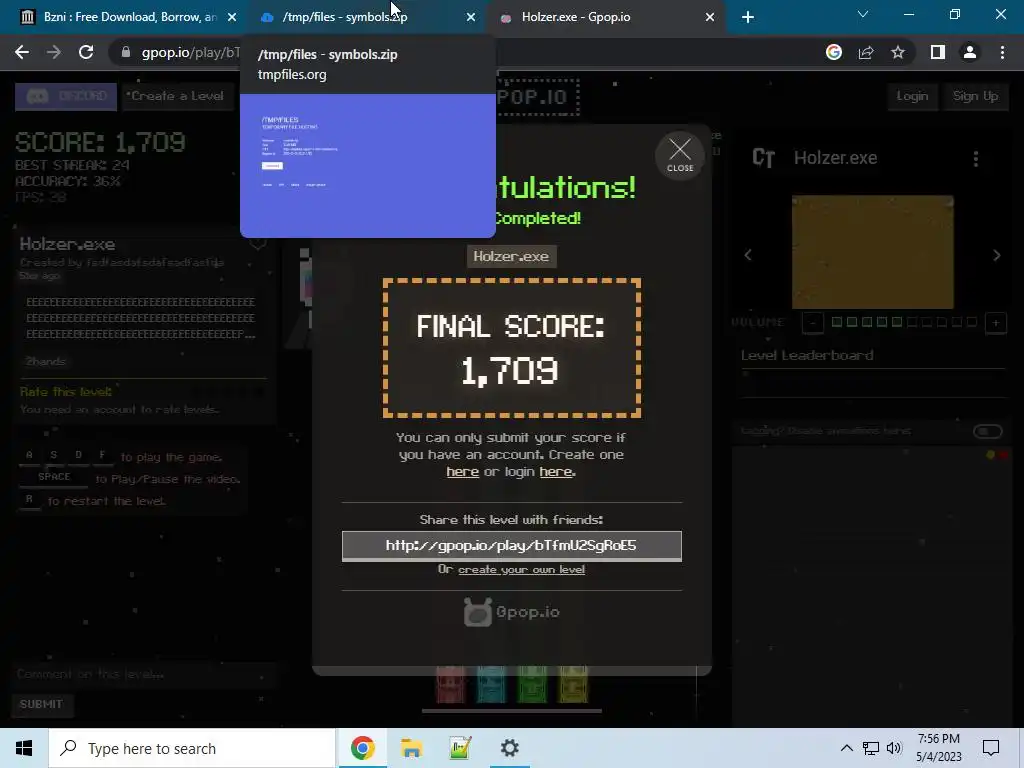Switch to the Holzer.exe - Gpop.io tab
1024x768 pixels.
click(x=606, y=17)
